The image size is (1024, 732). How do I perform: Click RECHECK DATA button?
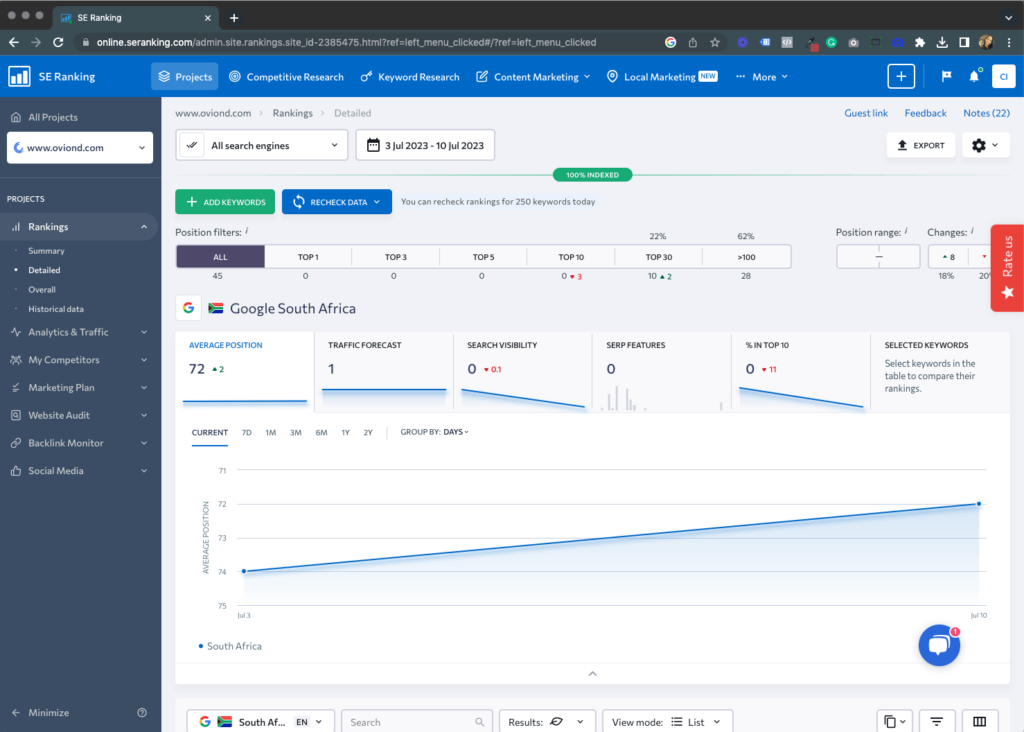tap(336, 202)
